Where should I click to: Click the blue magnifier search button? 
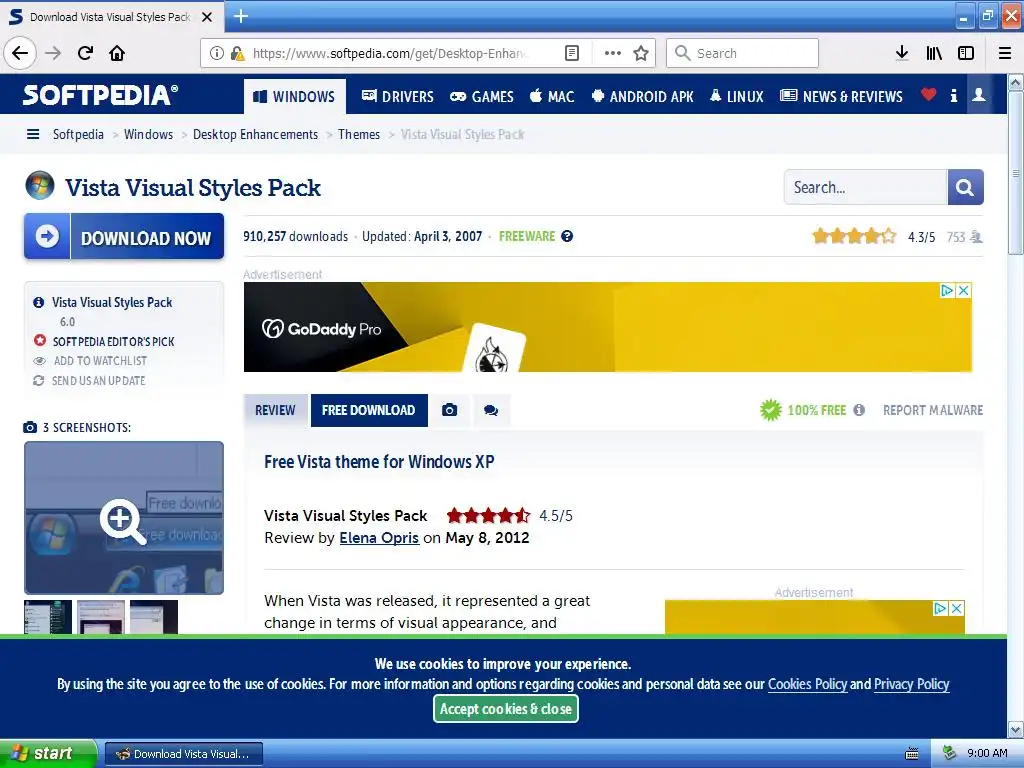coord(965,187)
